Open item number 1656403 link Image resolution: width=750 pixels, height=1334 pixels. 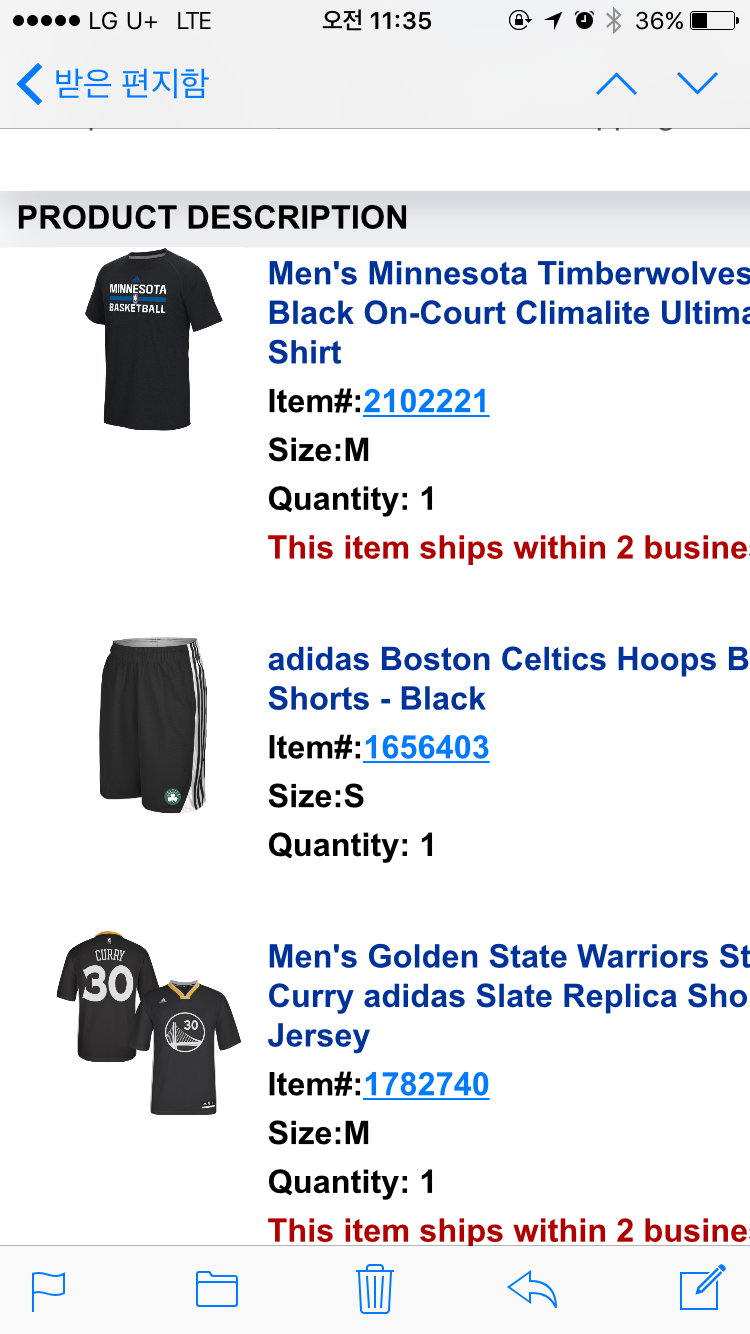(426, 748)
